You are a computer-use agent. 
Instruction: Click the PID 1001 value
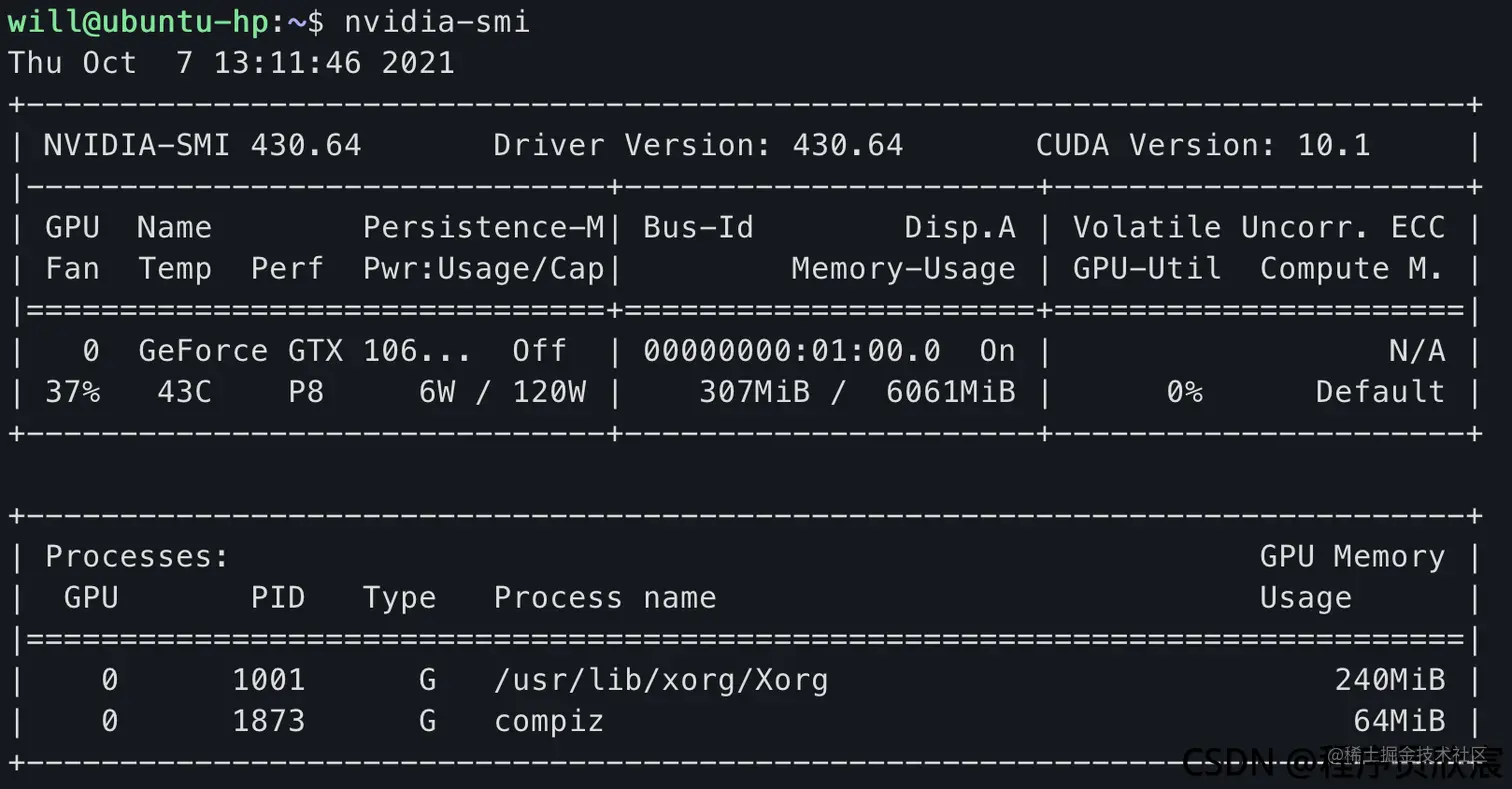pyautogui.click(x=268, y=680)
